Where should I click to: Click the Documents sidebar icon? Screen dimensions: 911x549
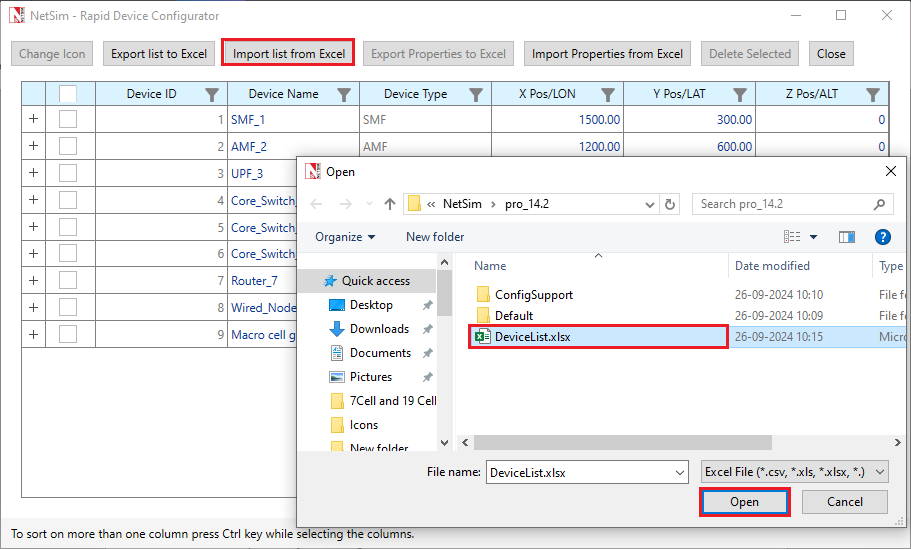[337, 353]
